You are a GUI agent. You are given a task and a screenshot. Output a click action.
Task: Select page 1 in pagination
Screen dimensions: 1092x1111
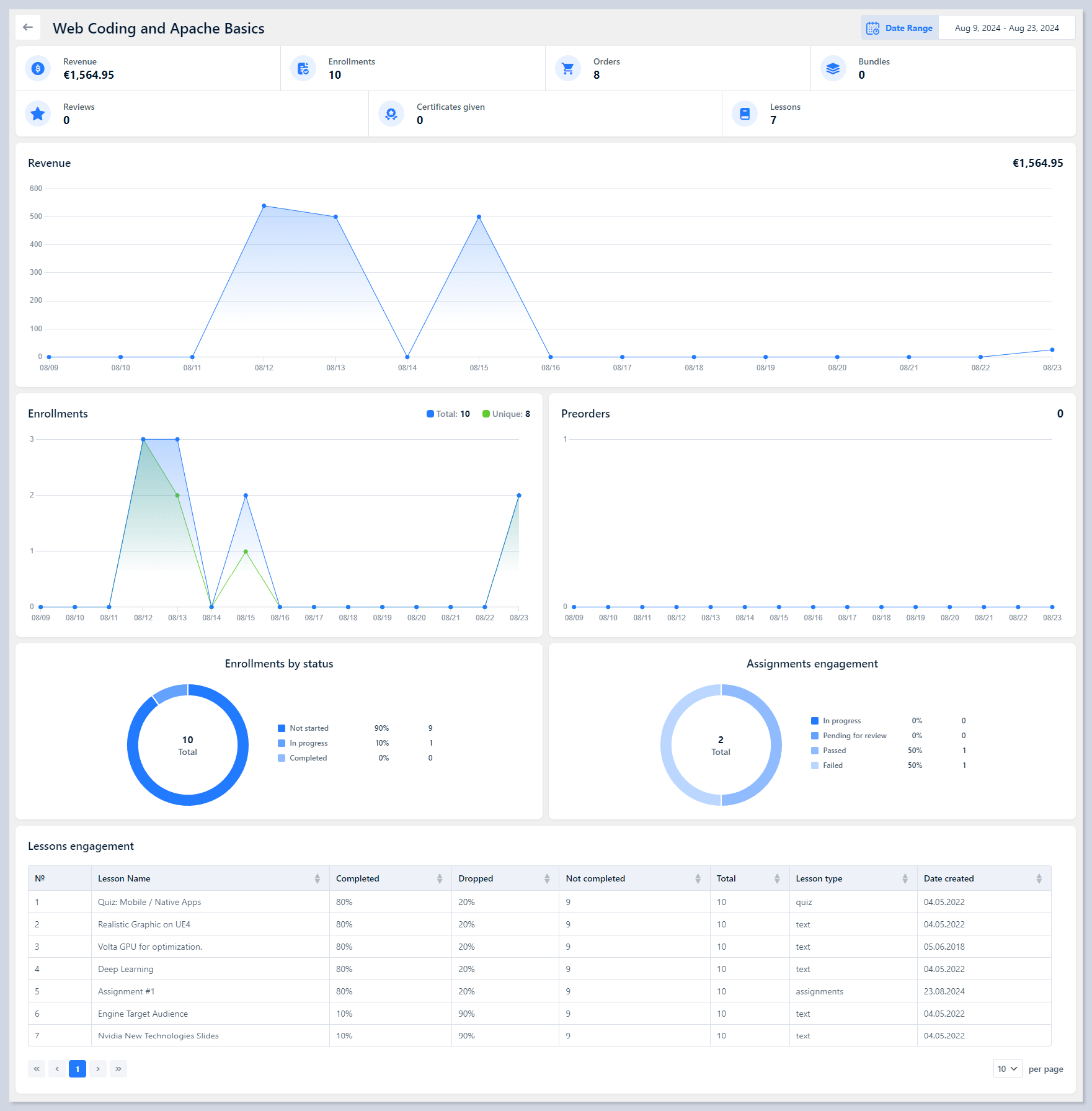[x=78, y=1069]
